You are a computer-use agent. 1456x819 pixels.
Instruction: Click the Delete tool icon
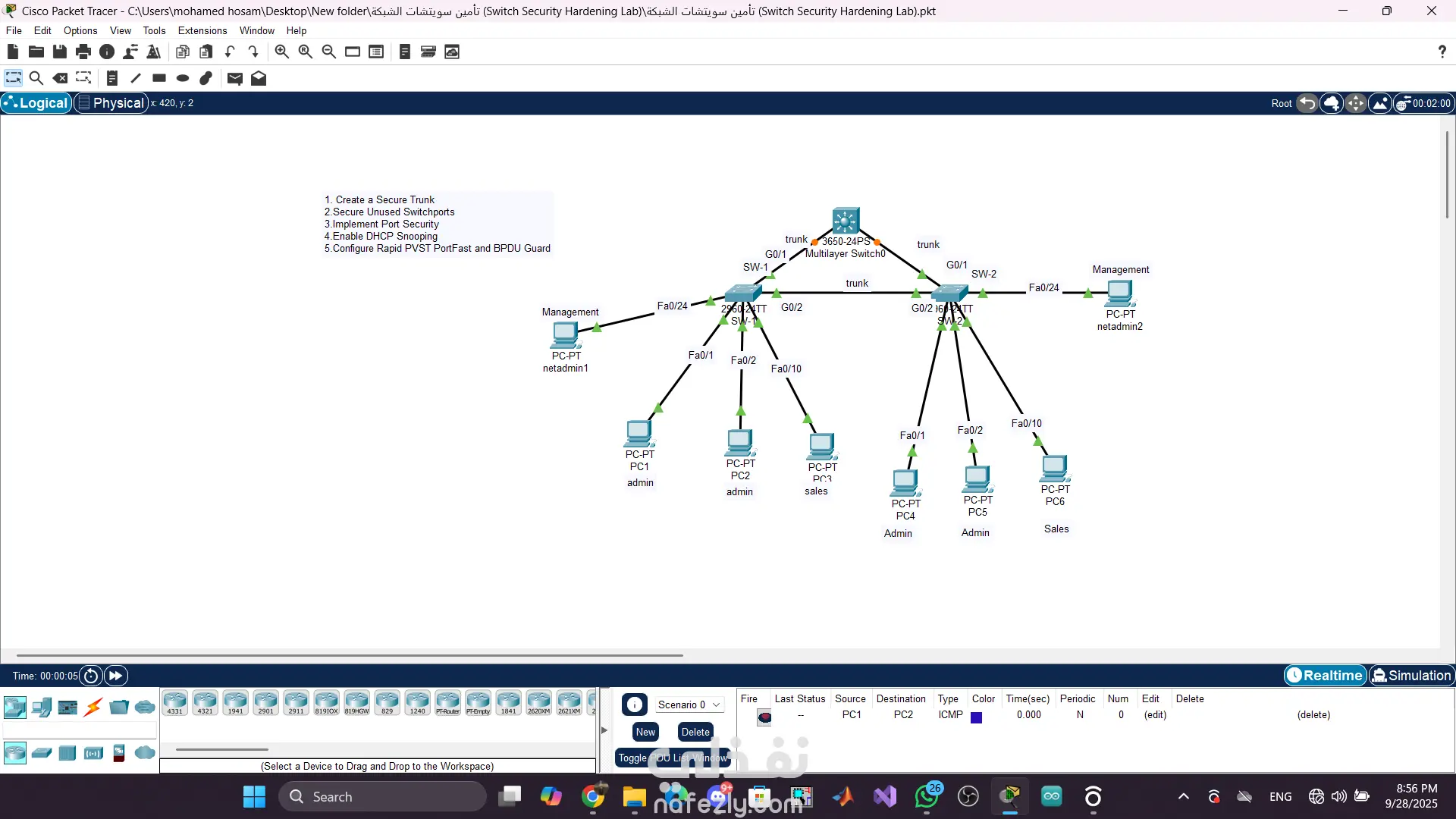click(x=60, y=78)
